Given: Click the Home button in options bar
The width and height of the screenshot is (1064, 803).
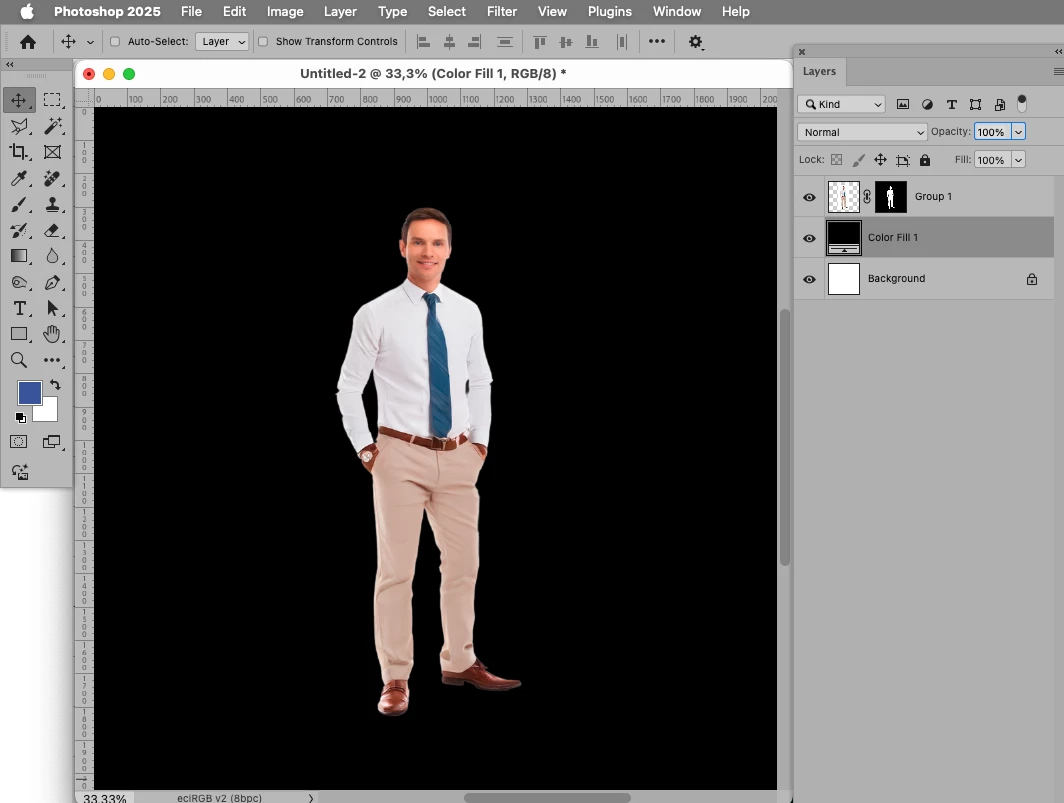Looking at the screenshot, I should tap(28, 42).
